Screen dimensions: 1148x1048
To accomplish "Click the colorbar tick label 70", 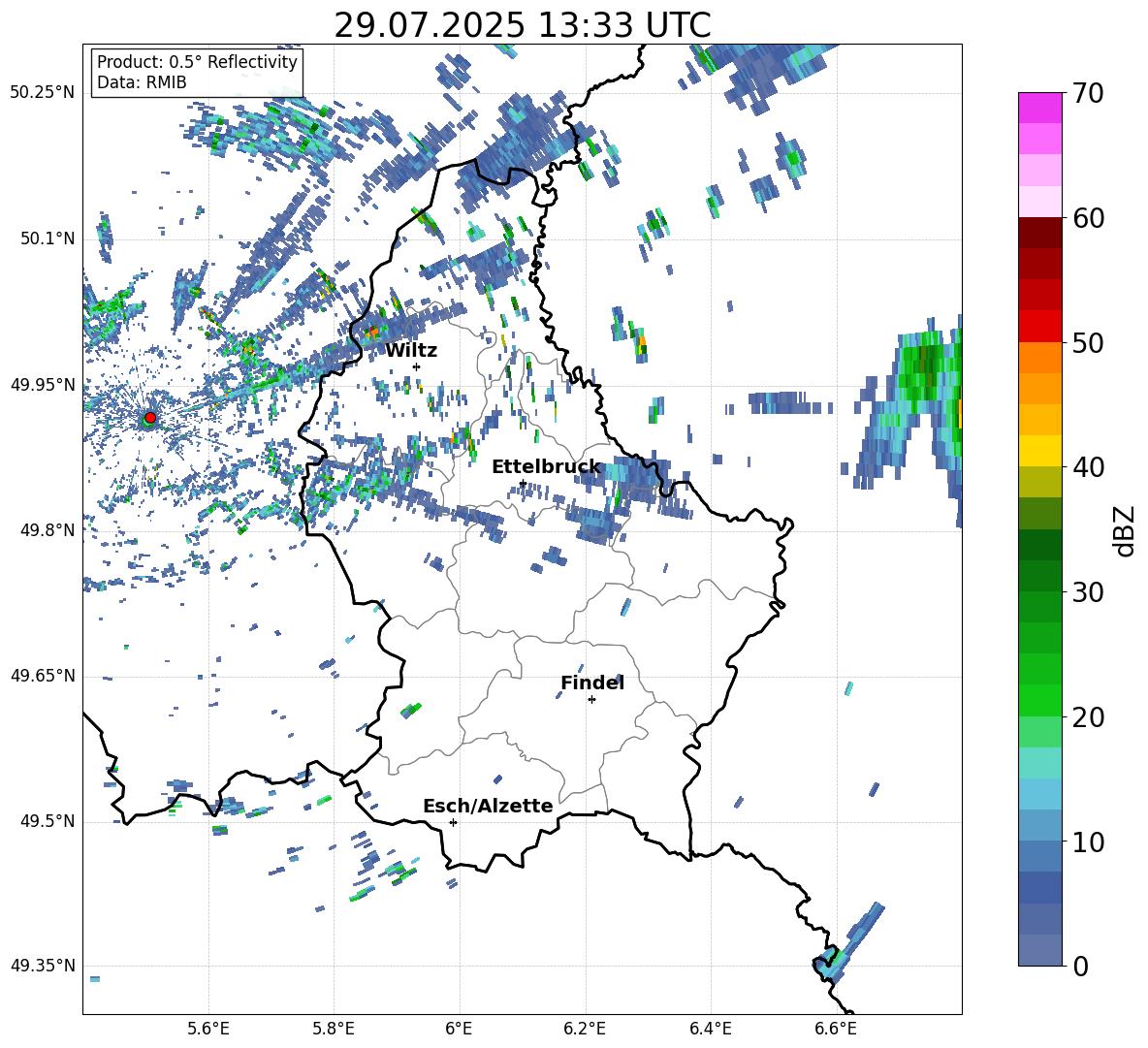I will click(1088, 94).
